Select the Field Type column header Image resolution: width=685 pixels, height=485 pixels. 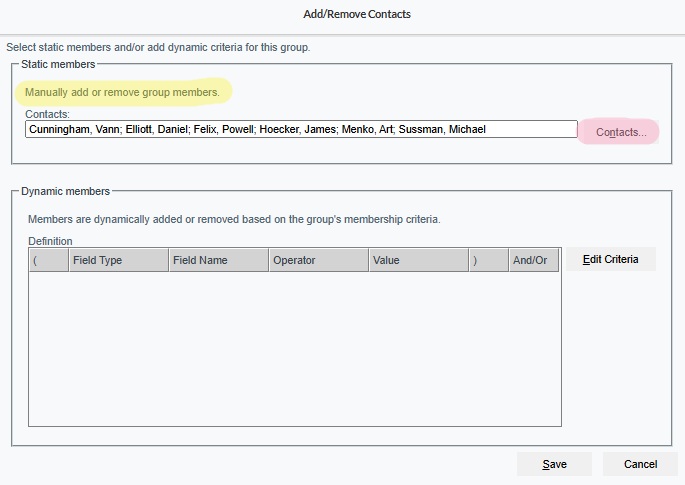pyautogui.click(x=118, y=260)
